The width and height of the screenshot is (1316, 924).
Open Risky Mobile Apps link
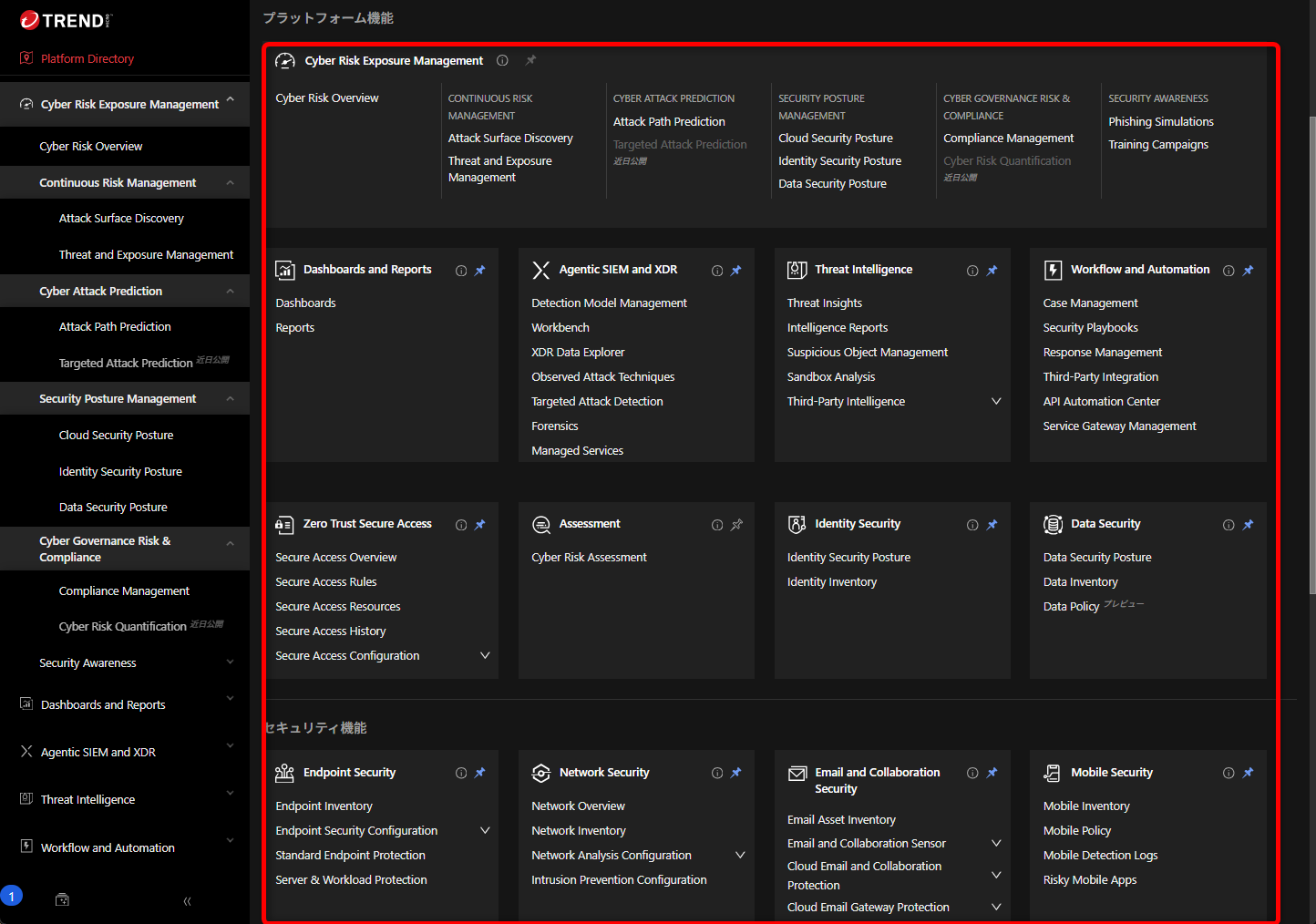point(1090,880)
